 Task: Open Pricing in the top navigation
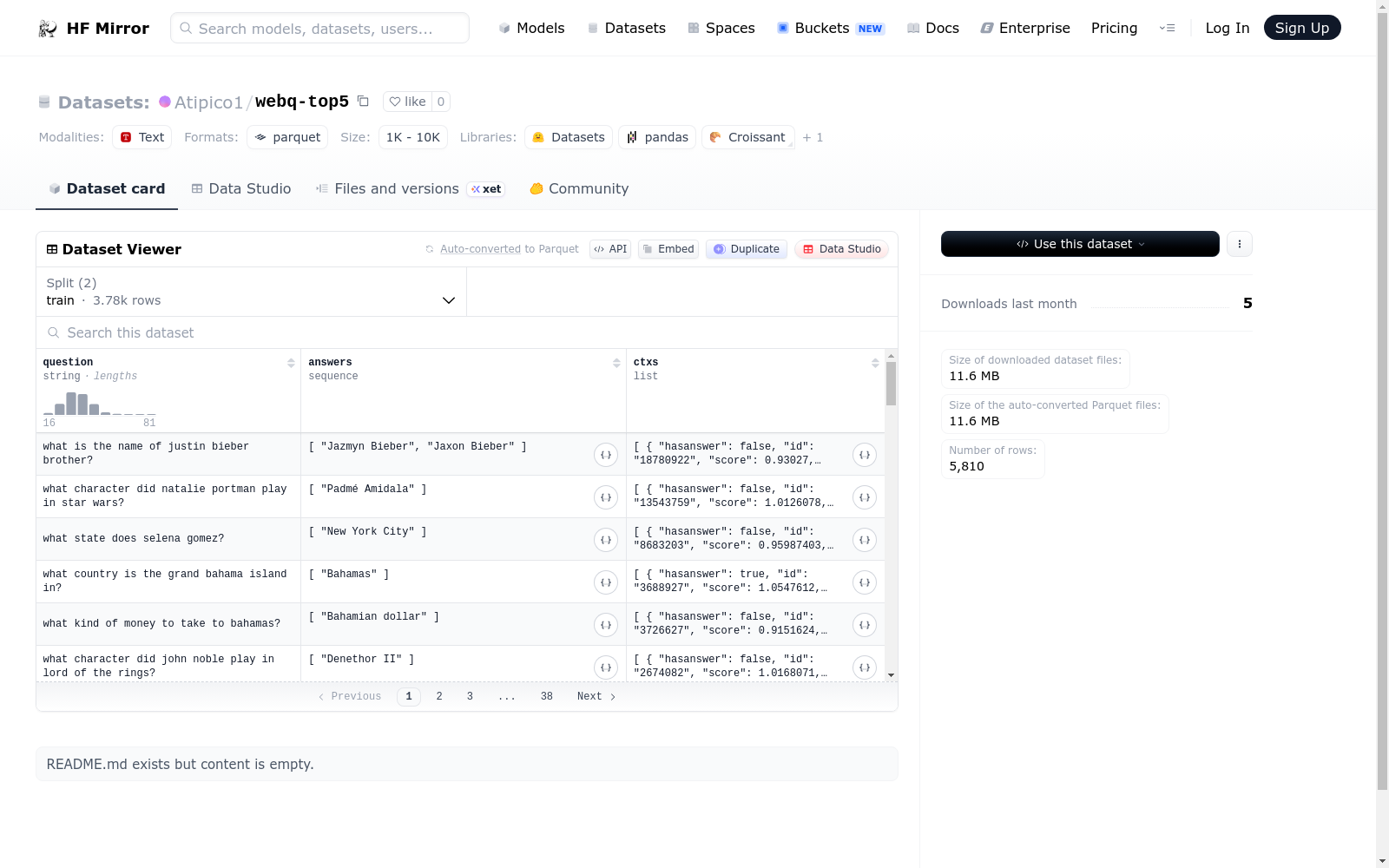tap(1114, 28)
